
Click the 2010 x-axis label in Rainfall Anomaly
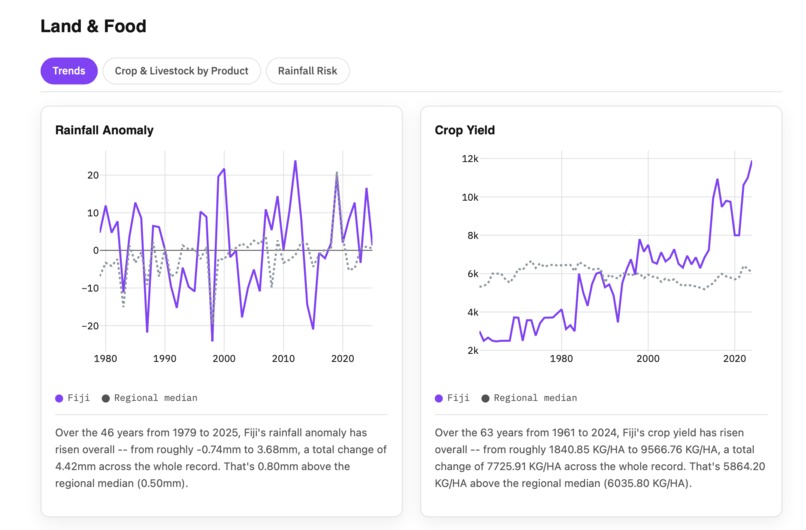pos(283,358)
